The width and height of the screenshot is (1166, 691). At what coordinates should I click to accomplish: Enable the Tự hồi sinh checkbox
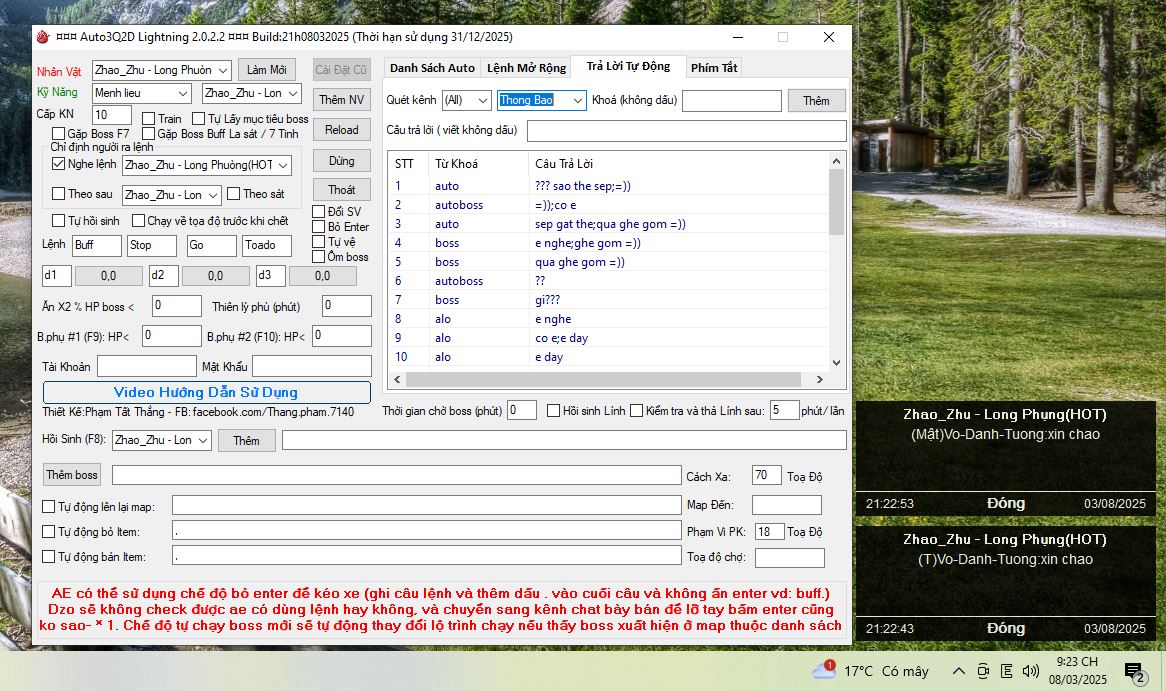58,221
